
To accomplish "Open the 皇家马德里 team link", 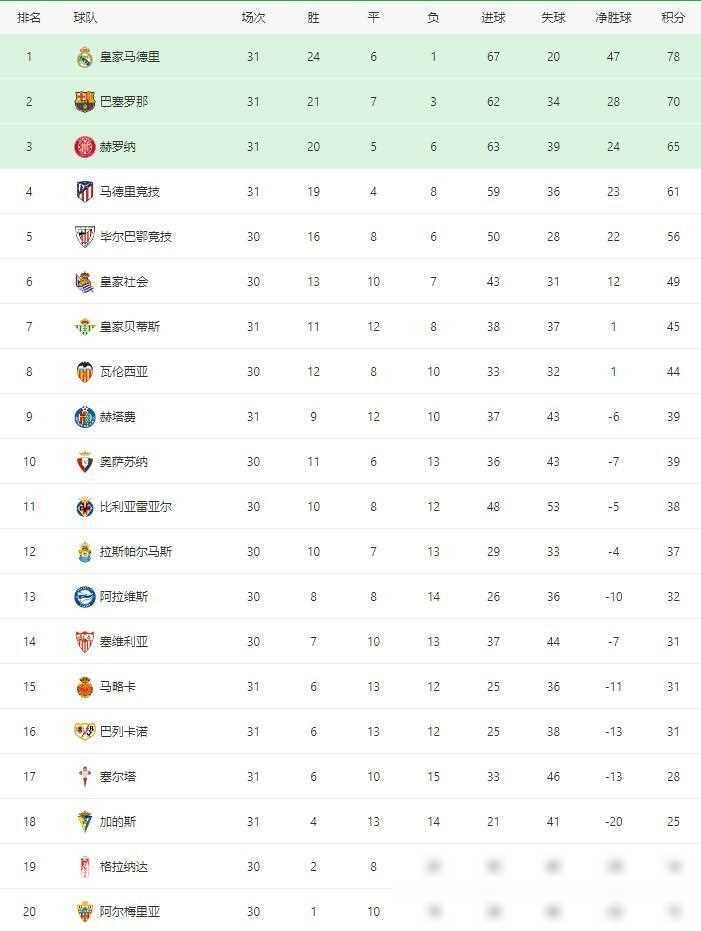I will tap(130, 57).
